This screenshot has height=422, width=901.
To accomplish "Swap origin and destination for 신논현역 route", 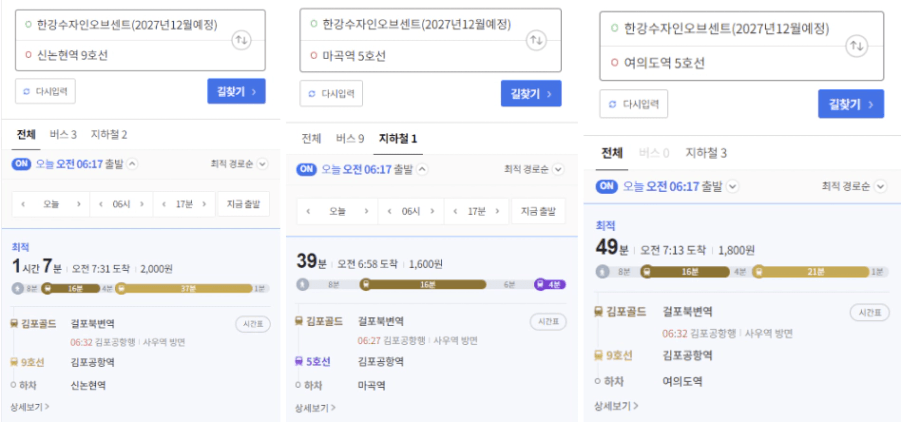I will 243,40.
